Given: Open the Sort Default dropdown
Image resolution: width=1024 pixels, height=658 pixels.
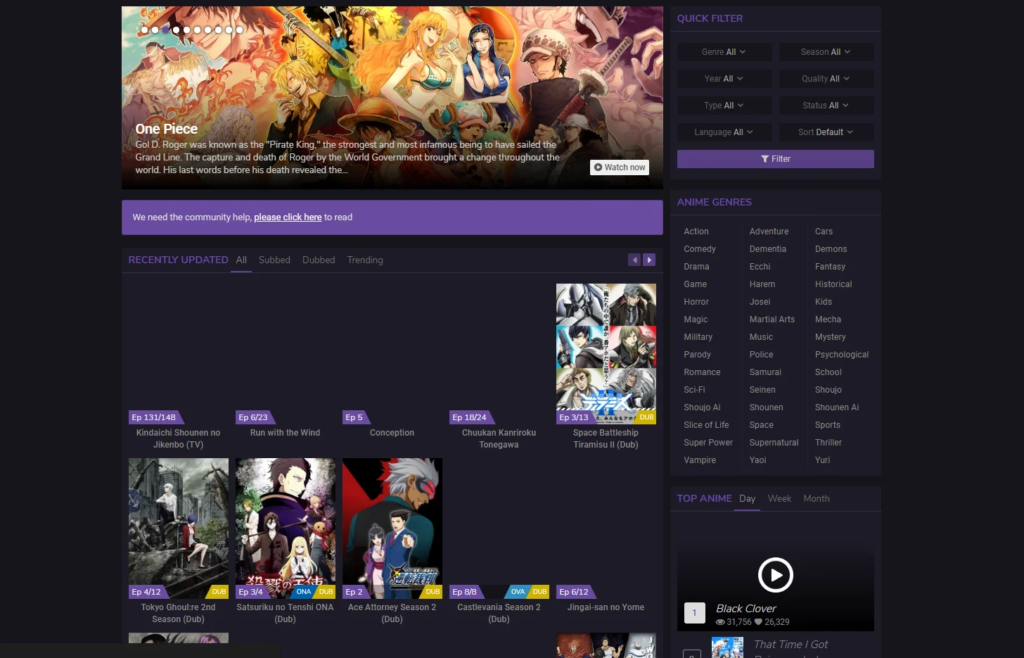Looking at the screenshot, I should (826, 131).
